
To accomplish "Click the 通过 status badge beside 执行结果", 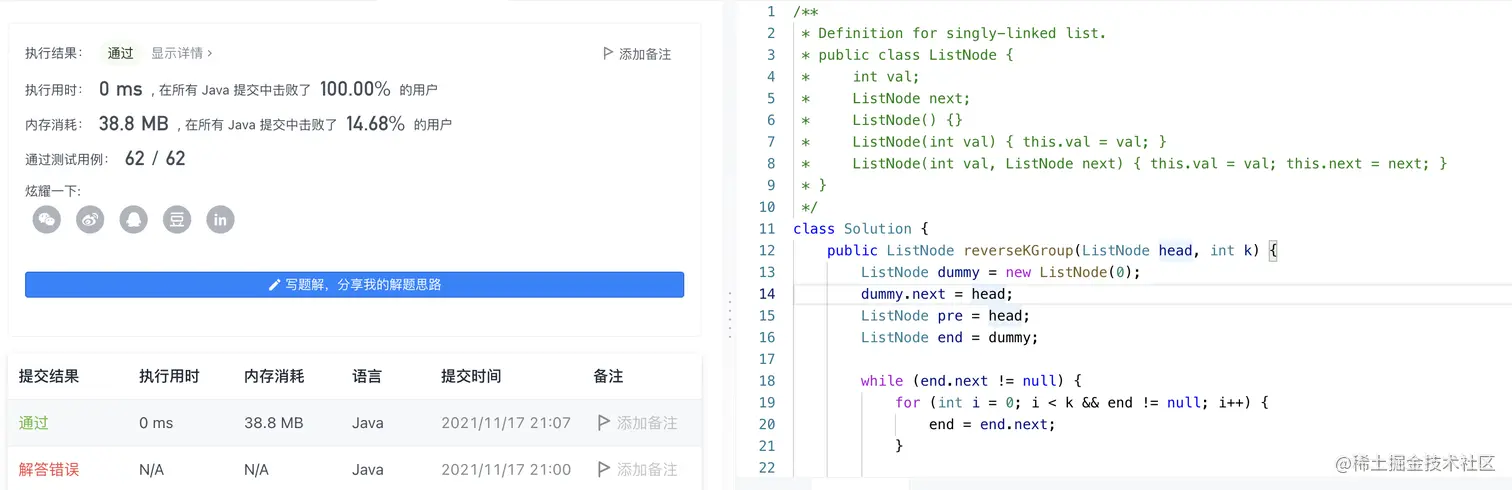I will point(120,53).
